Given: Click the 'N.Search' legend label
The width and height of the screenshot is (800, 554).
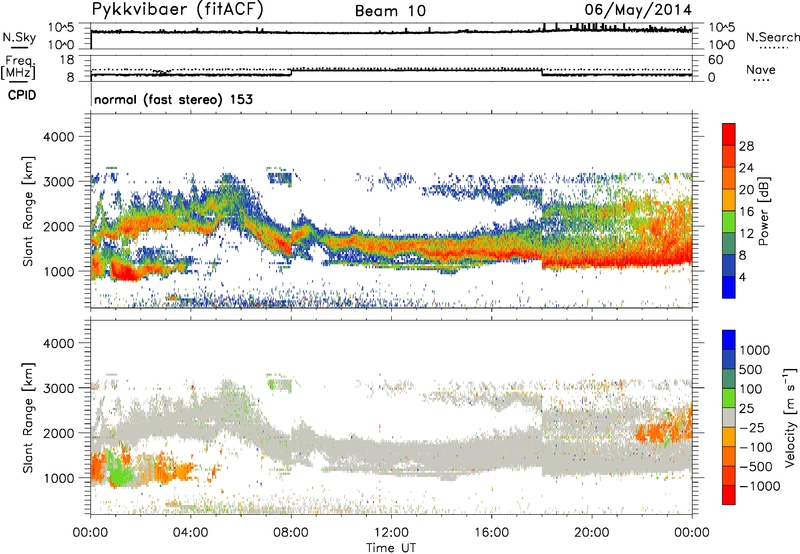Looking at the screenshot, I should click(x=773, y=37).
